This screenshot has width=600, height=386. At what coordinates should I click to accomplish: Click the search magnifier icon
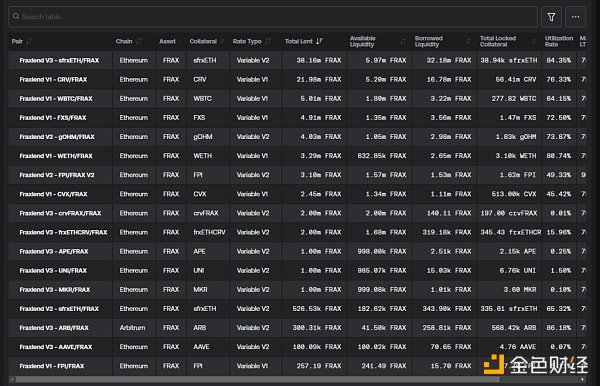click(x=16, y=16)
